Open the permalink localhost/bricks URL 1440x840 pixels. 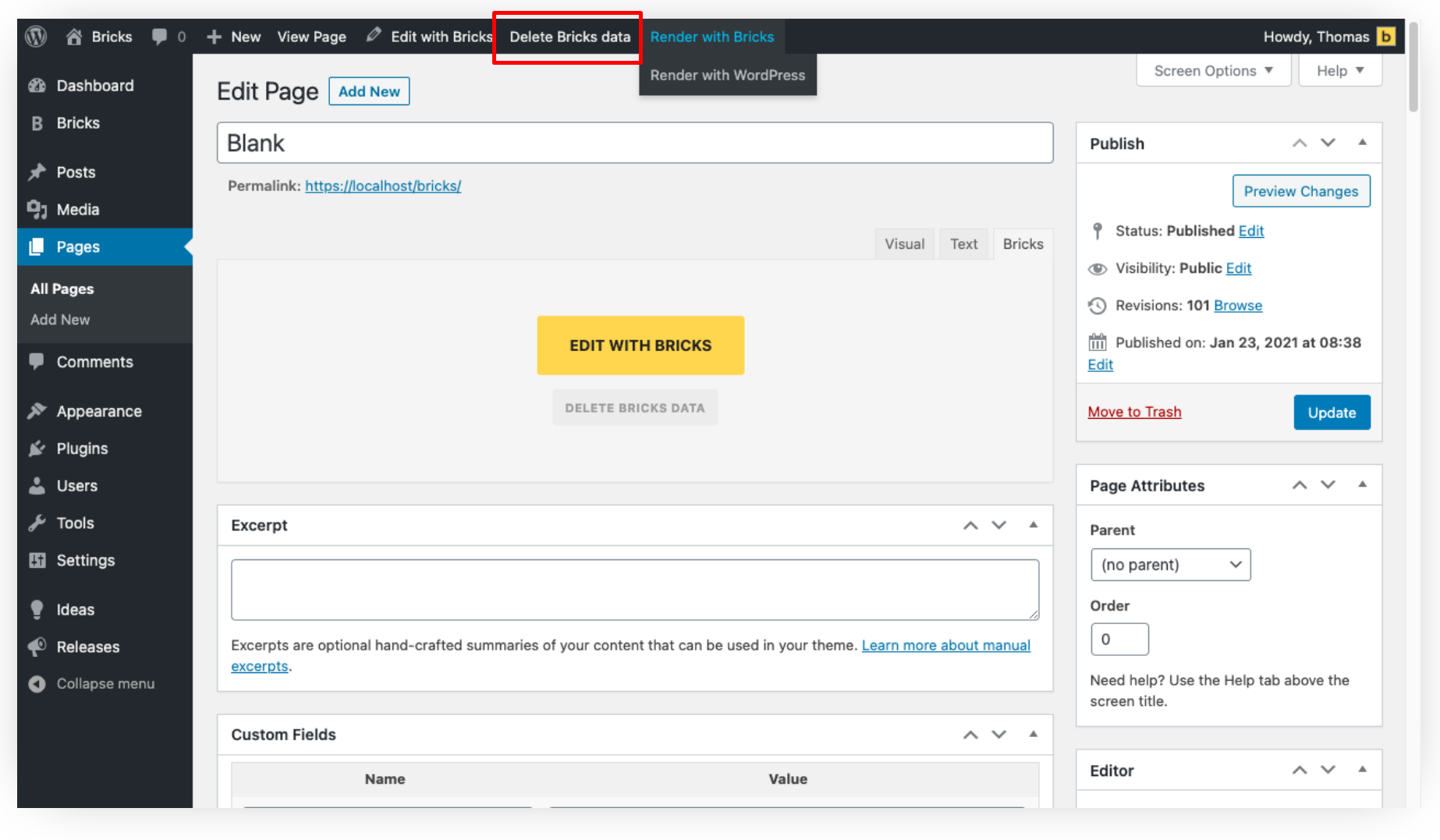(x=383, y=186)
